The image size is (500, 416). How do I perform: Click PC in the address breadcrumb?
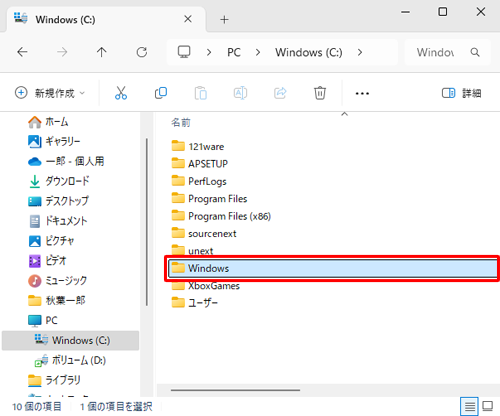(x=234, y=52)
